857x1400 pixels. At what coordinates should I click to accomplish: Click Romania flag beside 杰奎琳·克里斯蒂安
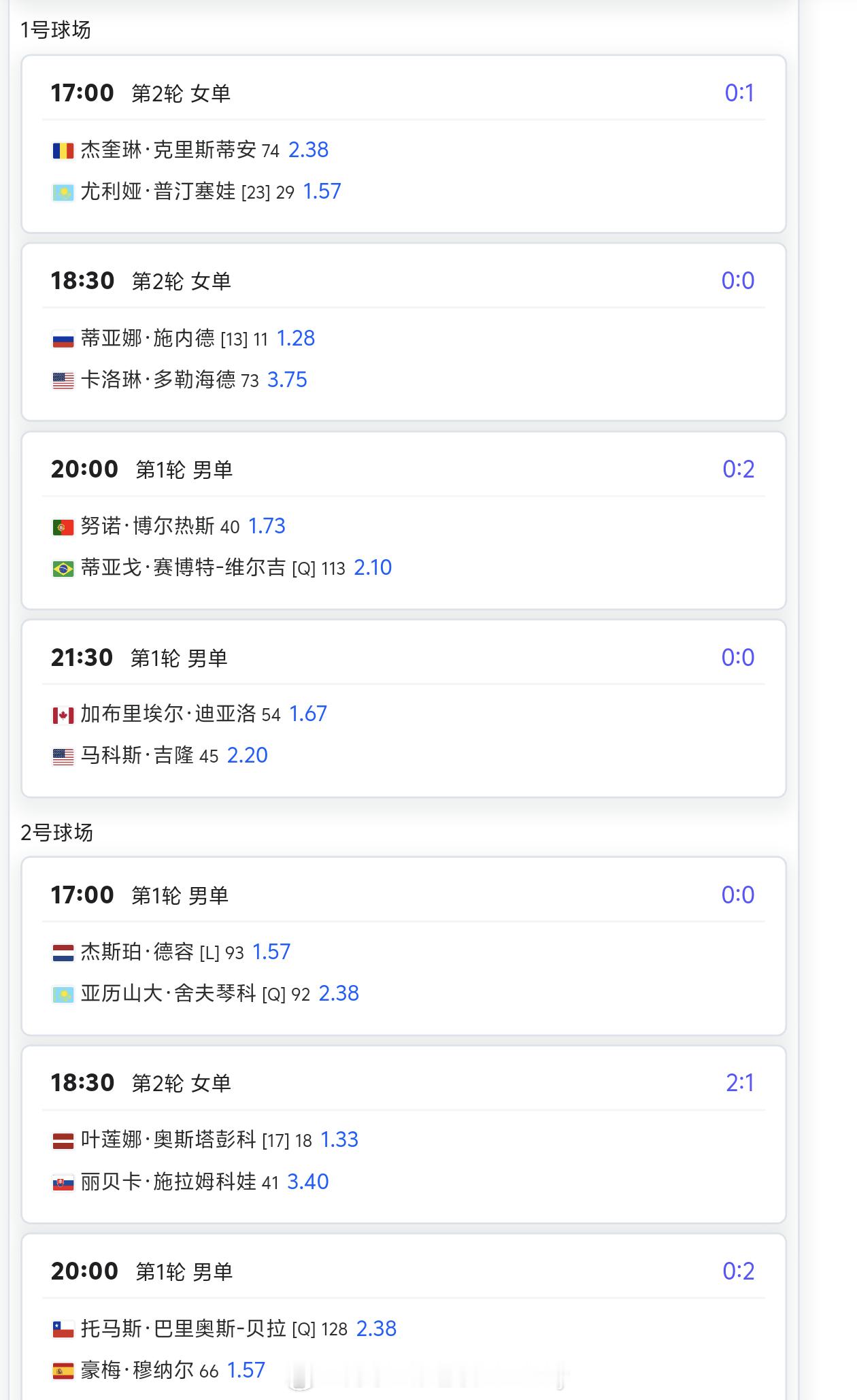click(x=63, y=150)
